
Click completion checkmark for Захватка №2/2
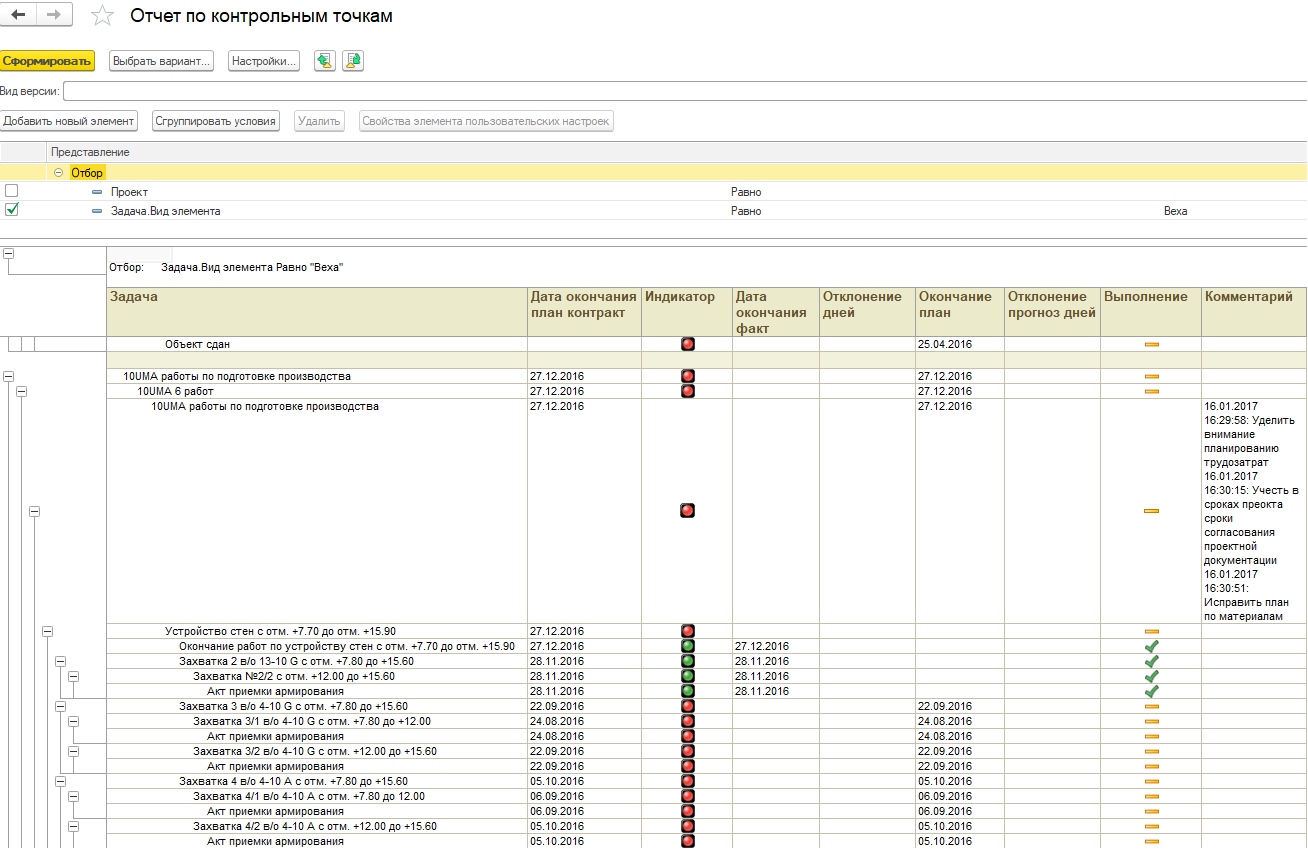click(x=1151, y=676)
